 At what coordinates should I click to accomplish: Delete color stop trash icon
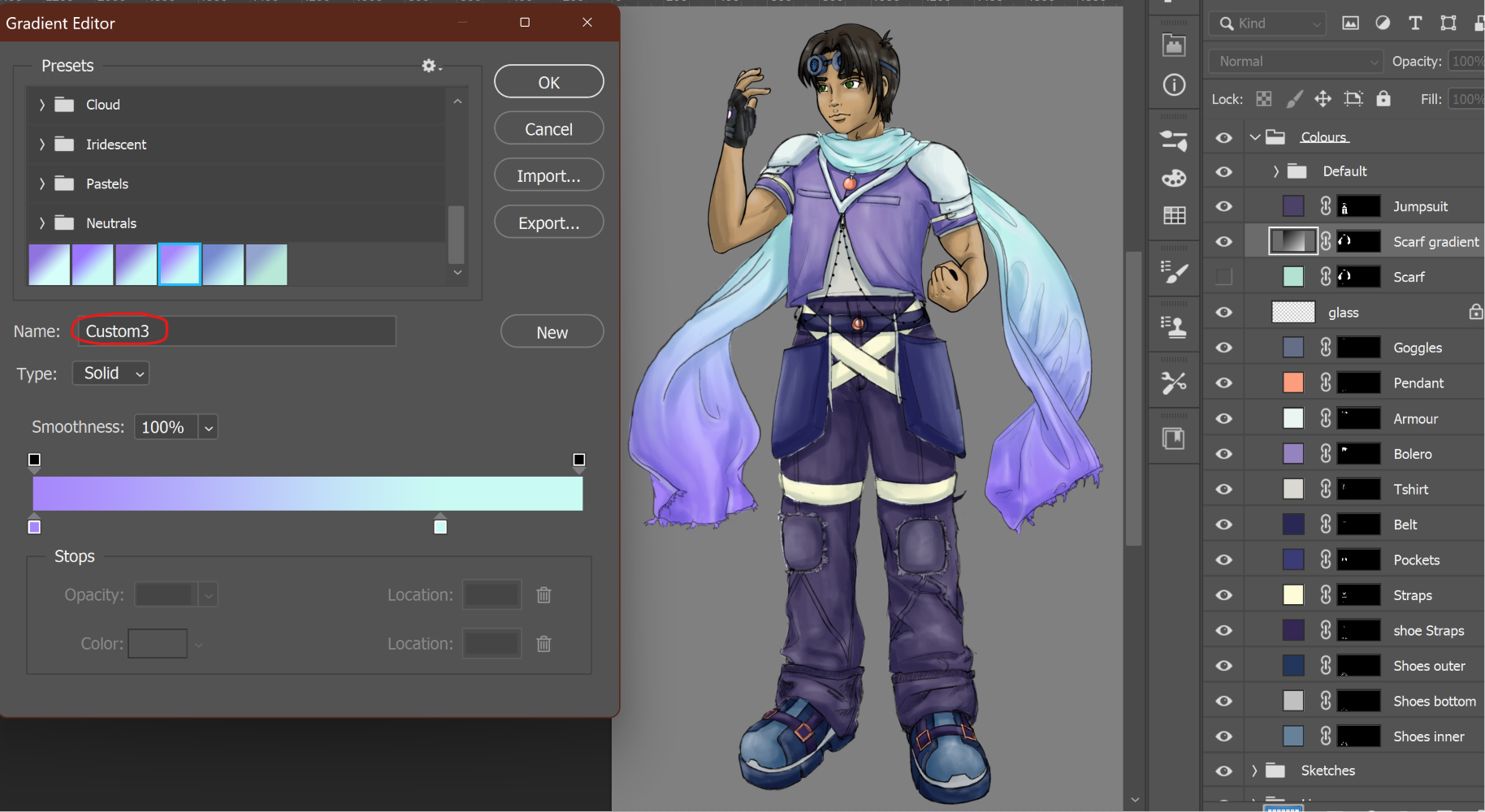(544, 644)
